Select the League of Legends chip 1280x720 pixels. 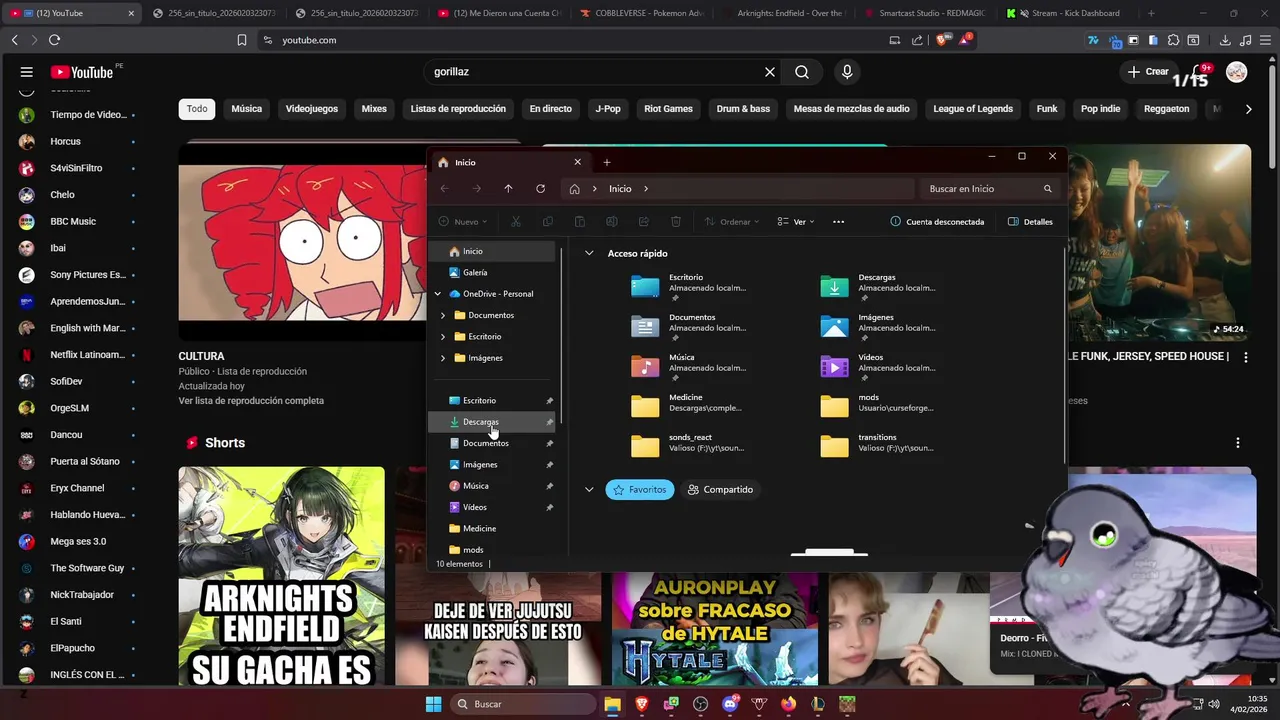click(973, 109)
